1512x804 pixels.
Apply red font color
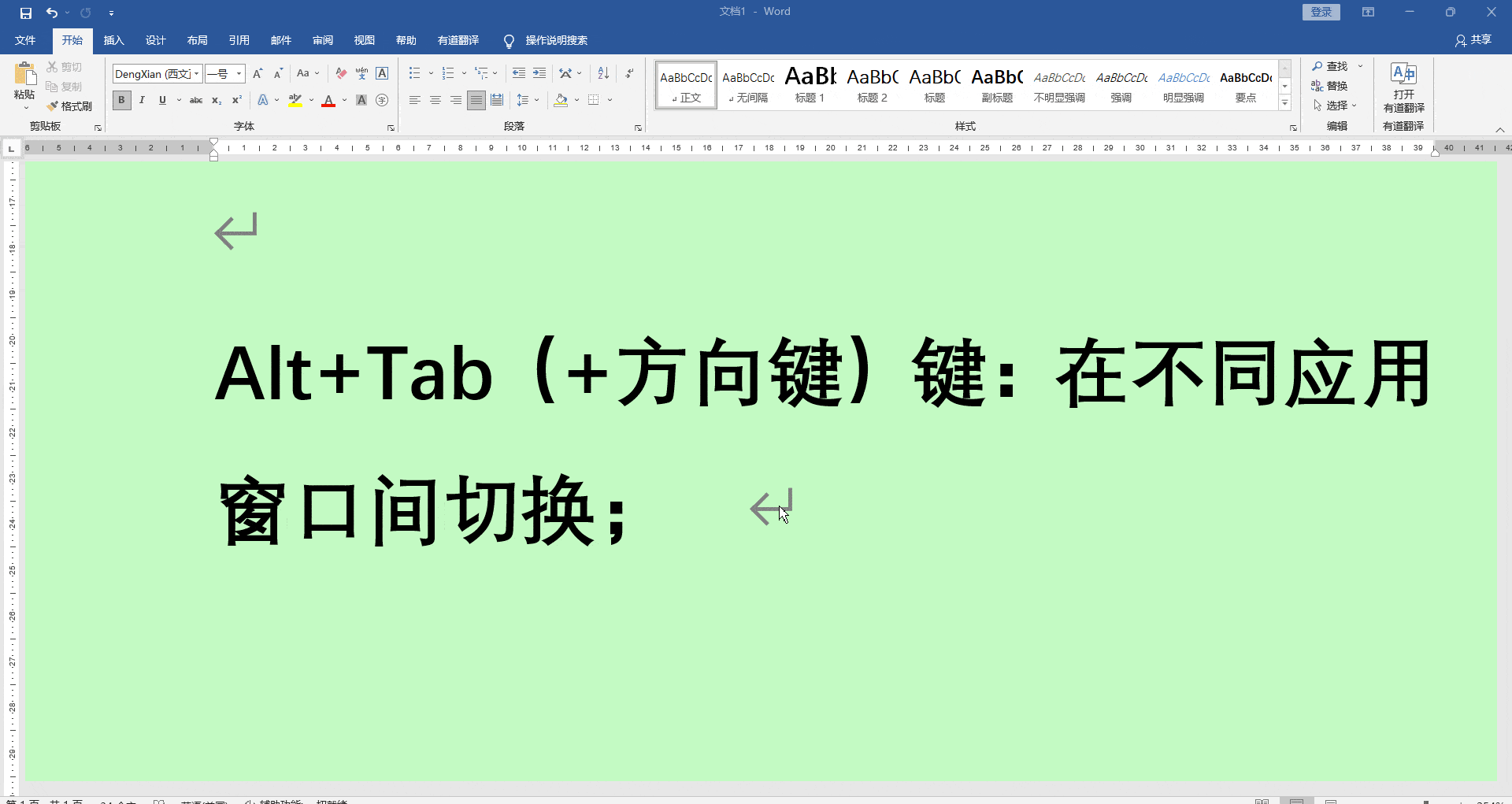(328, 100)
